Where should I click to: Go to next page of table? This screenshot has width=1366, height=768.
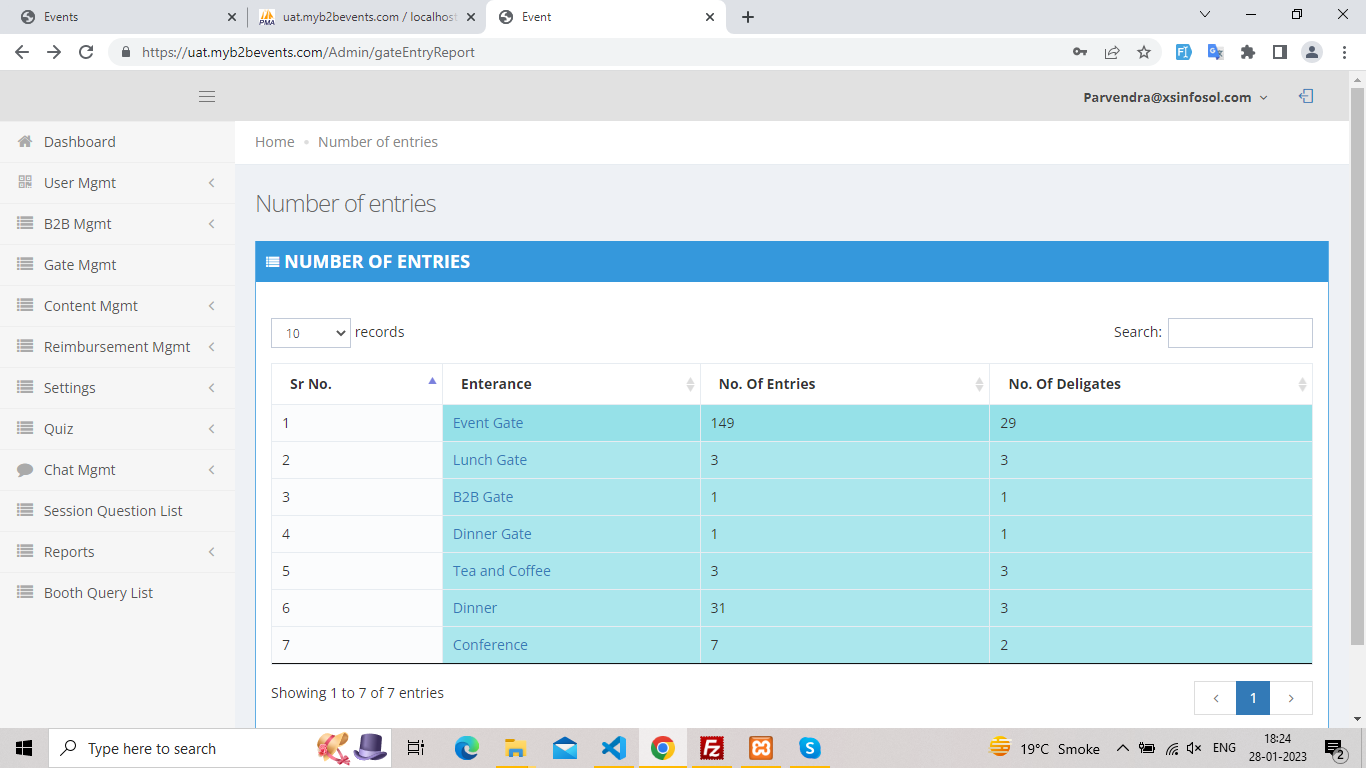pos(1291,698)
